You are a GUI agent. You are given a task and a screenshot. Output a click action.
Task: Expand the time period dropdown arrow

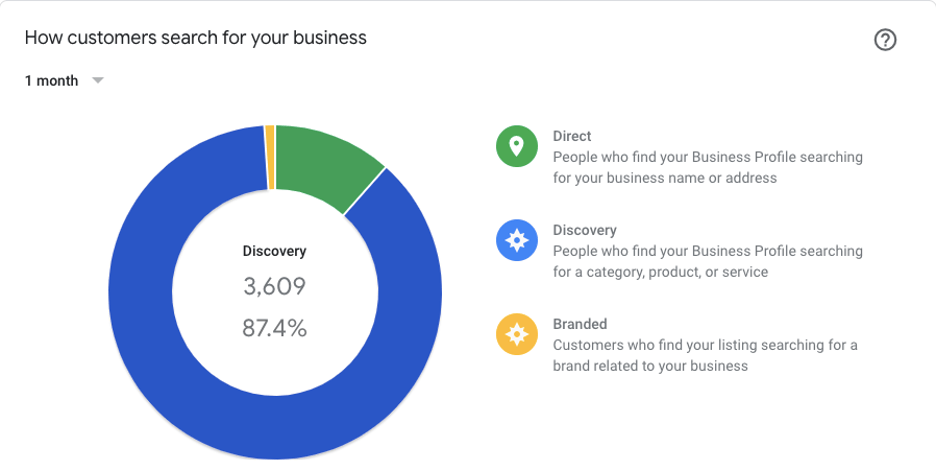pos(98,81)
